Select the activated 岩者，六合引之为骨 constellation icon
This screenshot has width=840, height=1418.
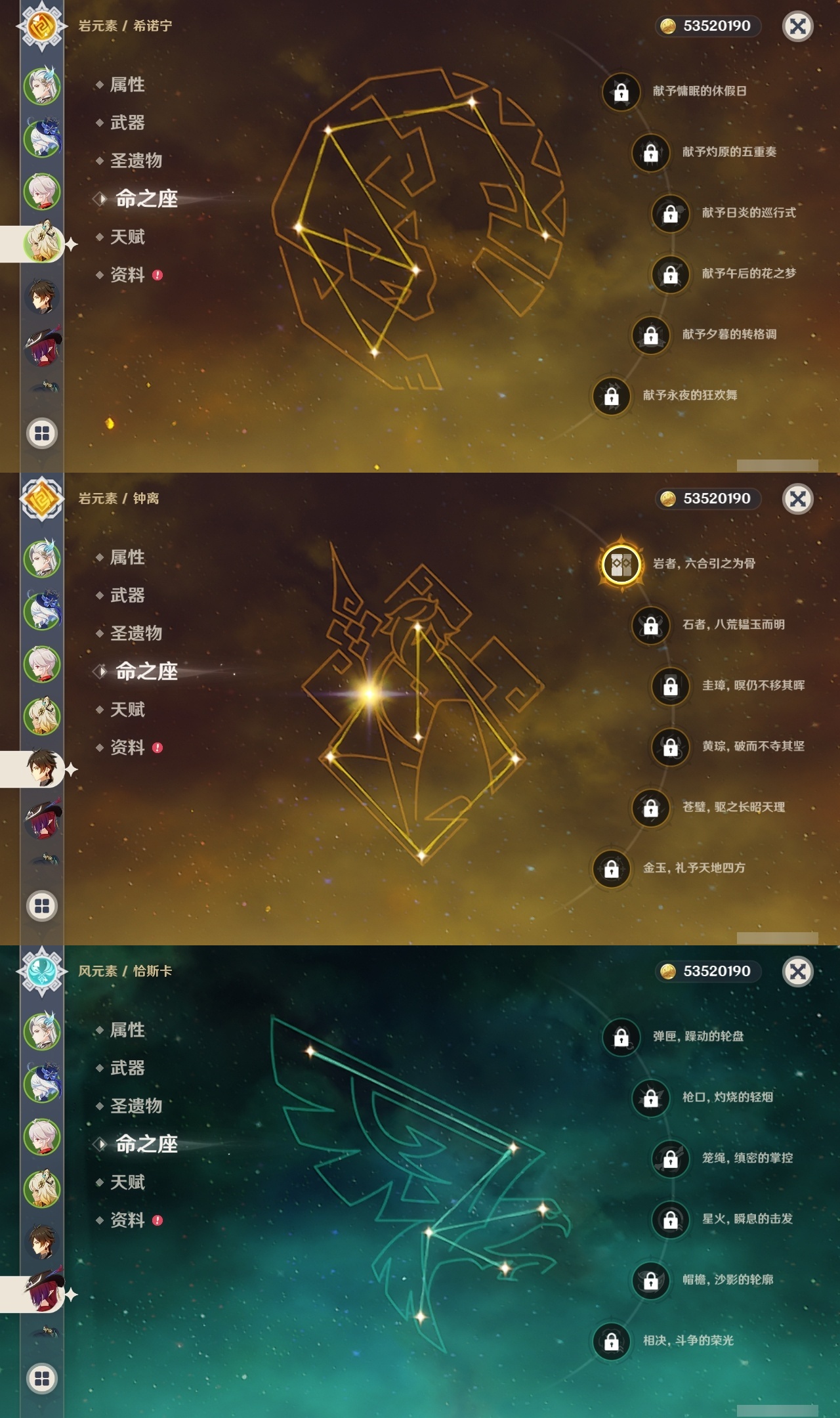[x=621, y=564]
